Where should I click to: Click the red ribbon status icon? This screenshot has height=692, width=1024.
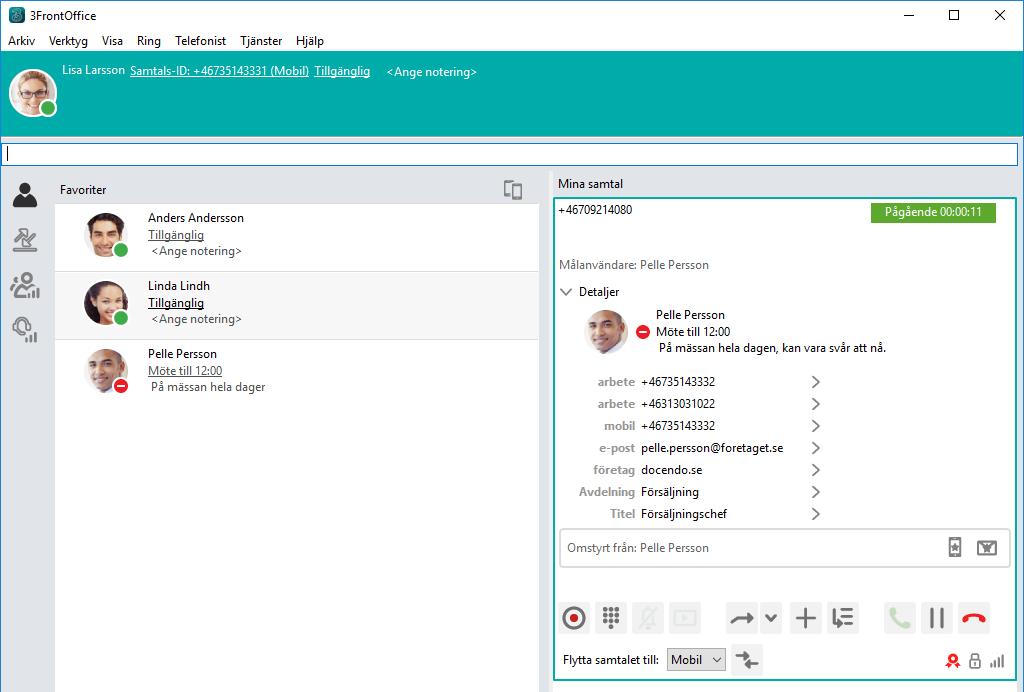(953, 661)
